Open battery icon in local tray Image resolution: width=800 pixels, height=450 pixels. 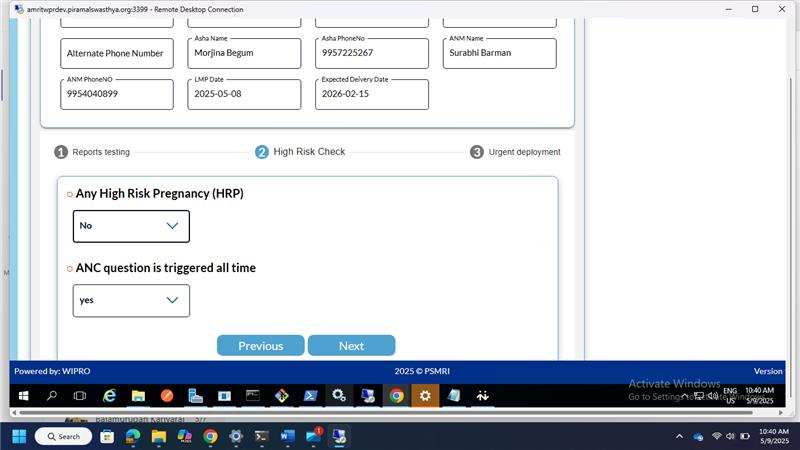point(745,436)
